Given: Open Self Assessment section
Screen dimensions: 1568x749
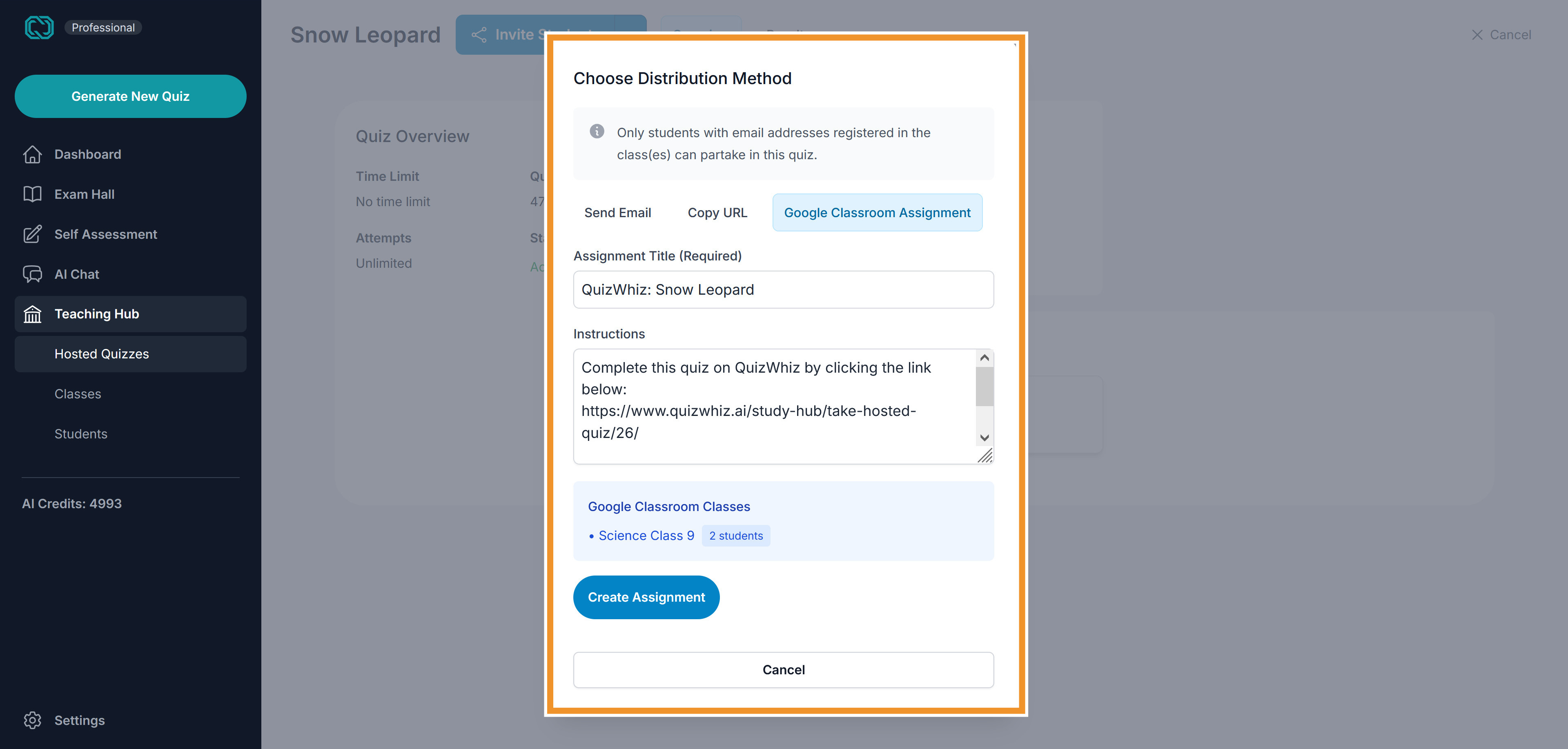Looking at the screenshot, I should [x=130, y=234].
